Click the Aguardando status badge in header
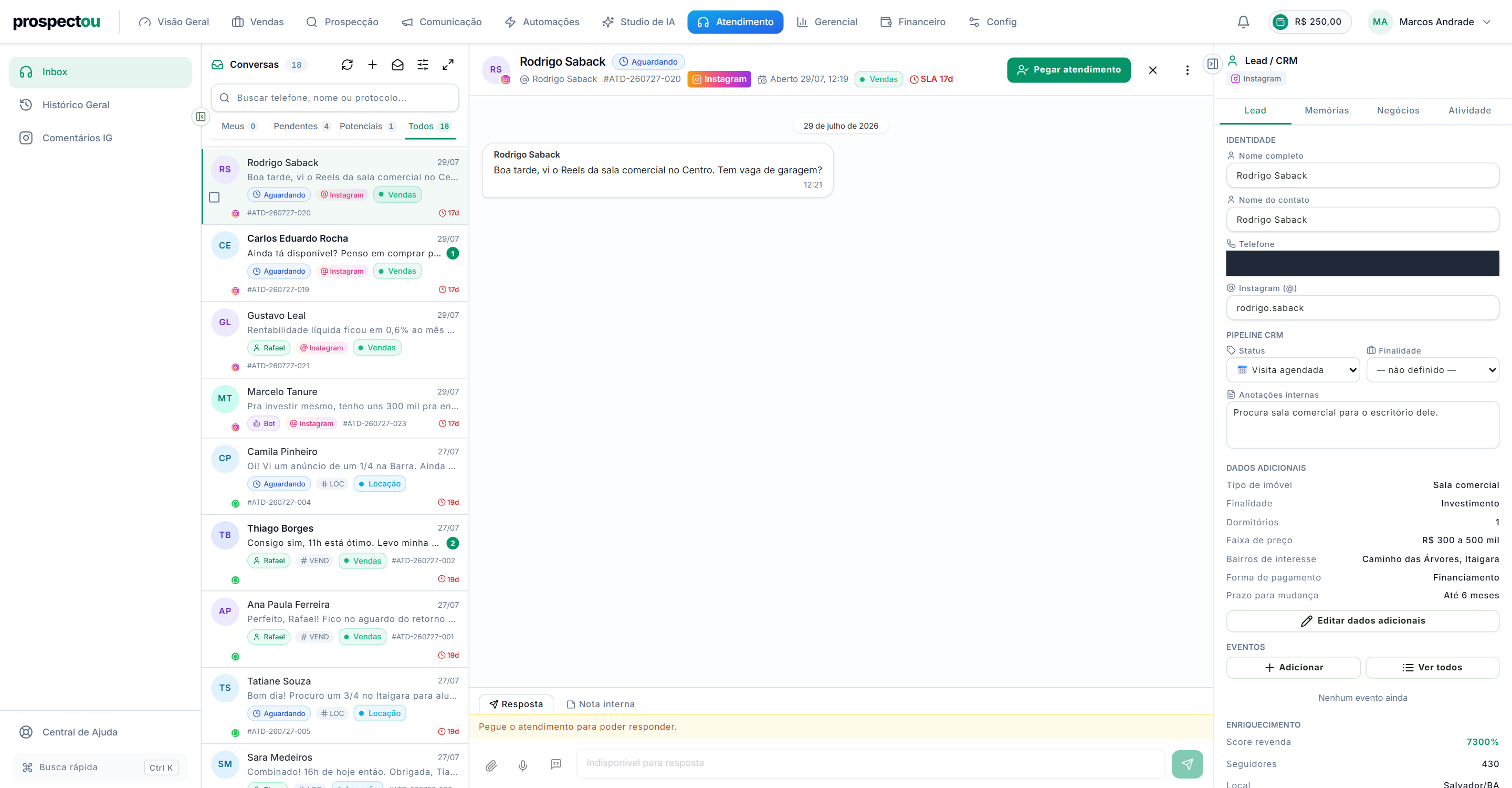Image resolution: width=1512 pixels, height=788 pixels. pos(648,61)
